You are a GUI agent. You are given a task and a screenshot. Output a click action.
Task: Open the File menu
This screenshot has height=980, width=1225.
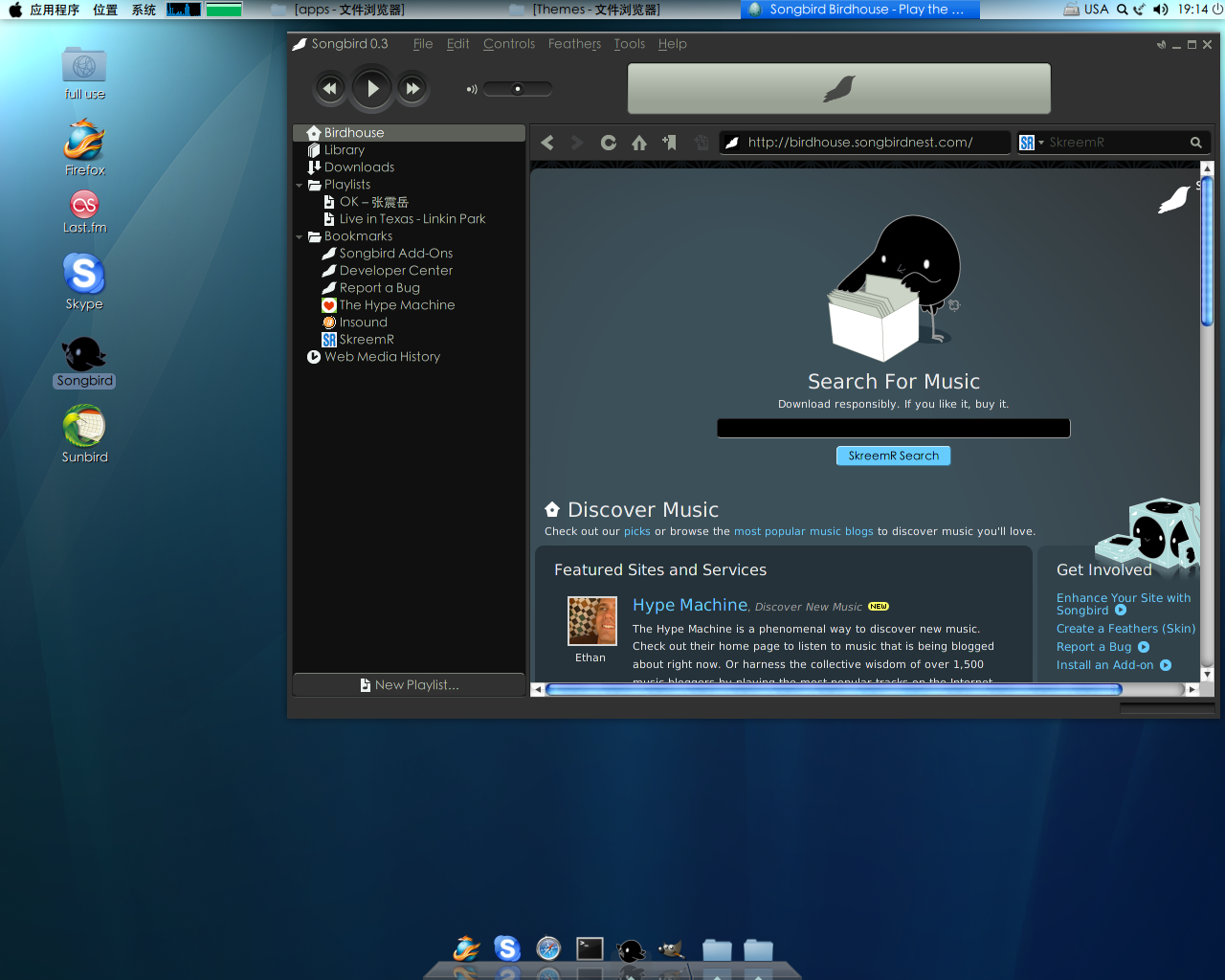click(x=423, y=44)
